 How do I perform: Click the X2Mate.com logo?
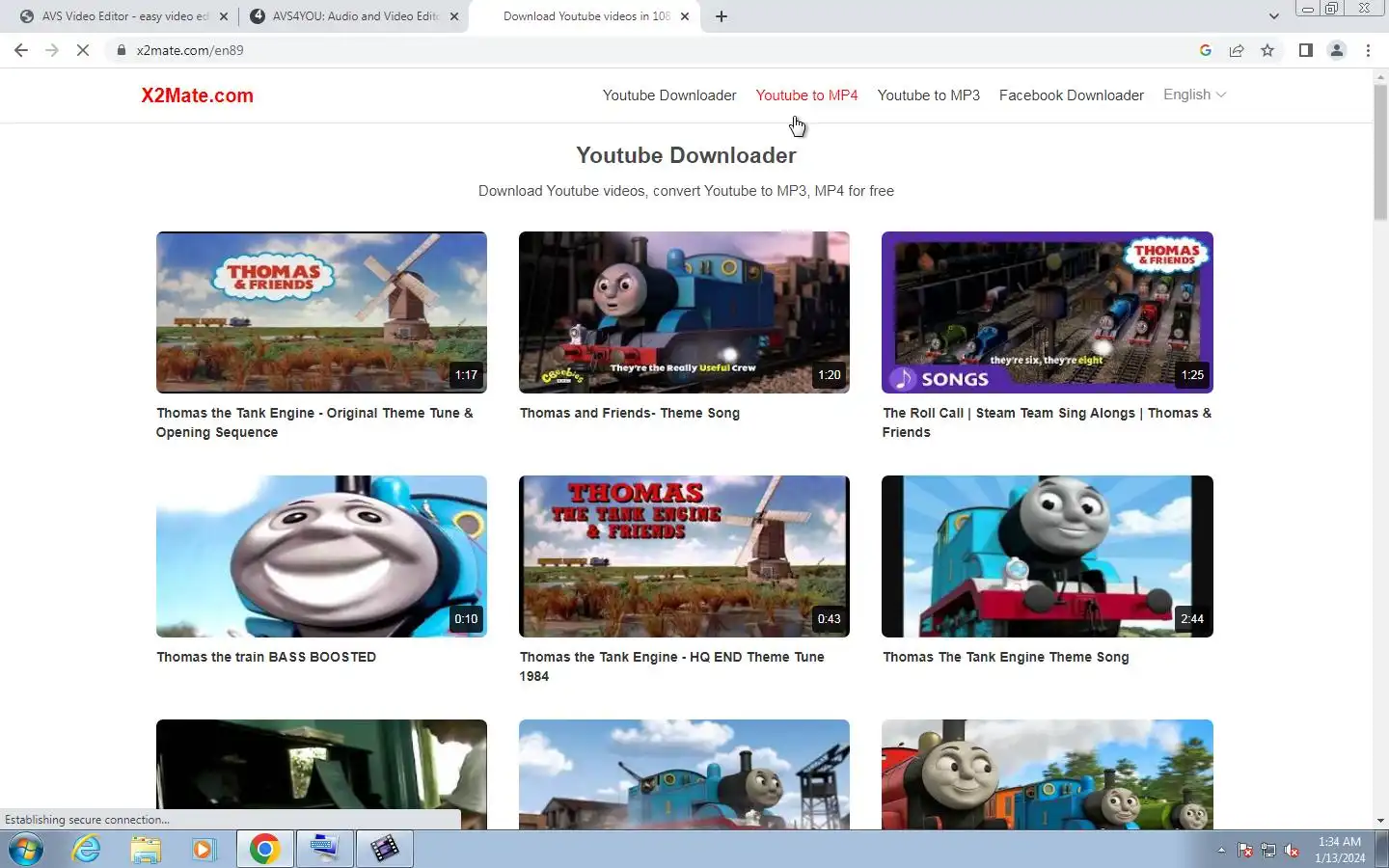198,95
